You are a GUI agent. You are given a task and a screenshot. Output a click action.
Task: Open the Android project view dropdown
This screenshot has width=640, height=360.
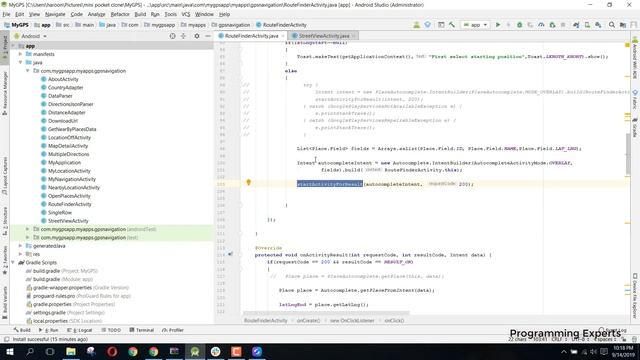pos(31,36)
